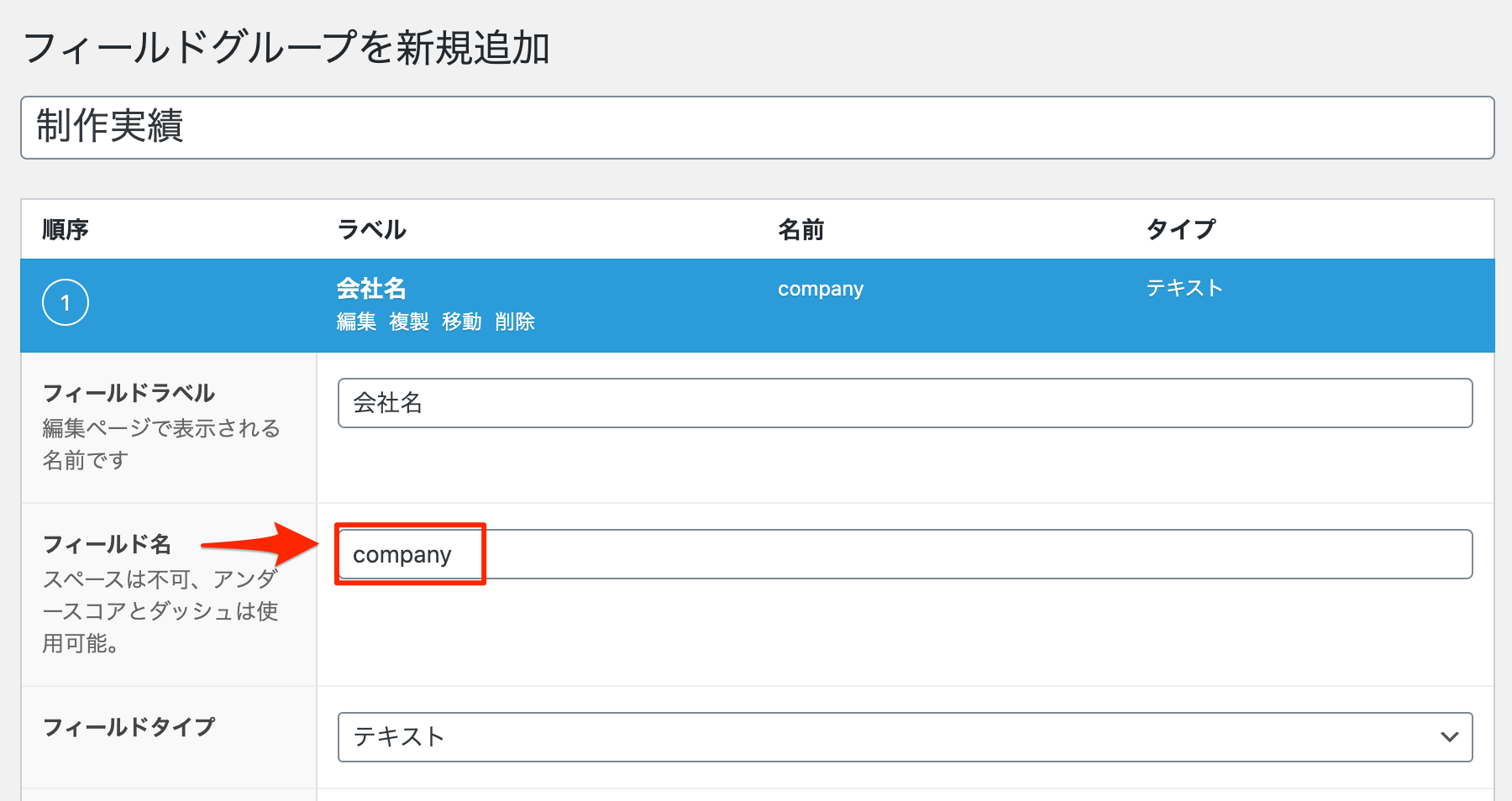This screenshot has width=1512, height=801.
Task: Click テキスト type in the blue field row
Action: pyautogui.click(x=1184, y=288)
